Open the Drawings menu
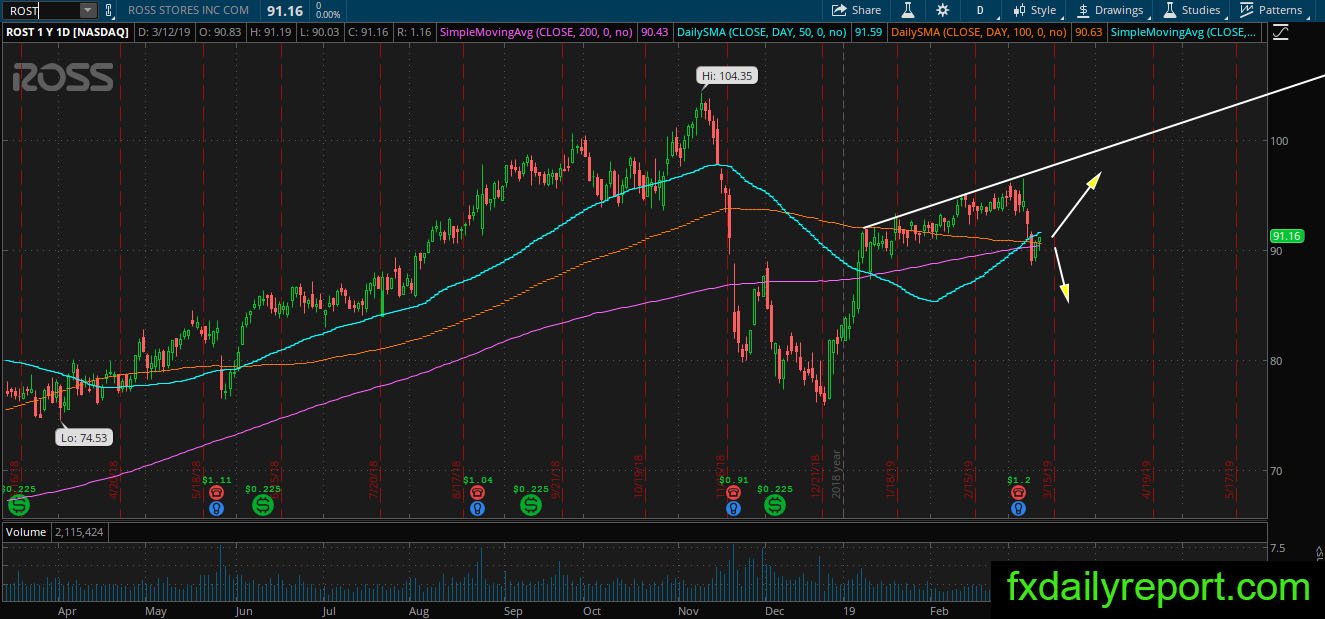 tap(1110, 10)
